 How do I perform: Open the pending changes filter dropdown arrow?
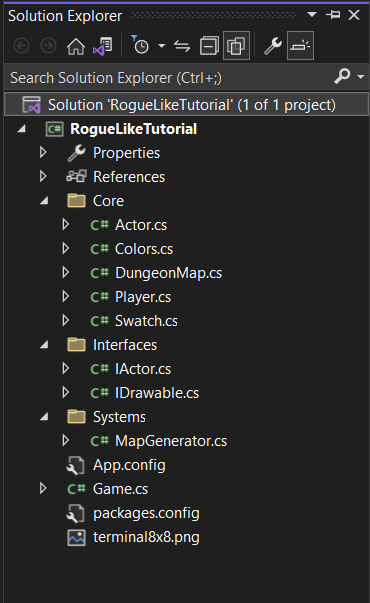click(162, 46)
